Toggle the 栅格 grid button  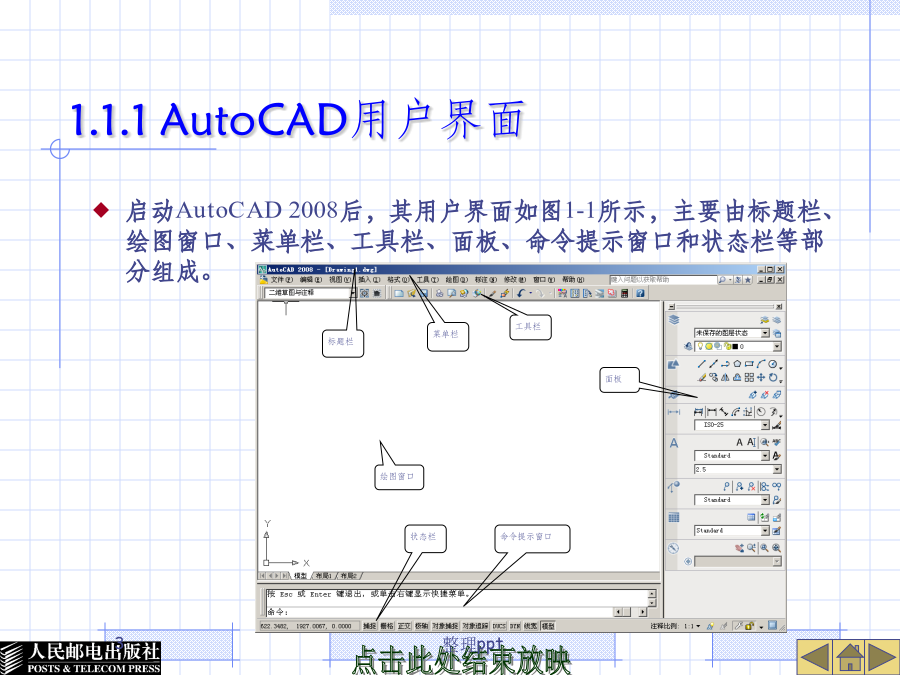(x=387, y=626)
